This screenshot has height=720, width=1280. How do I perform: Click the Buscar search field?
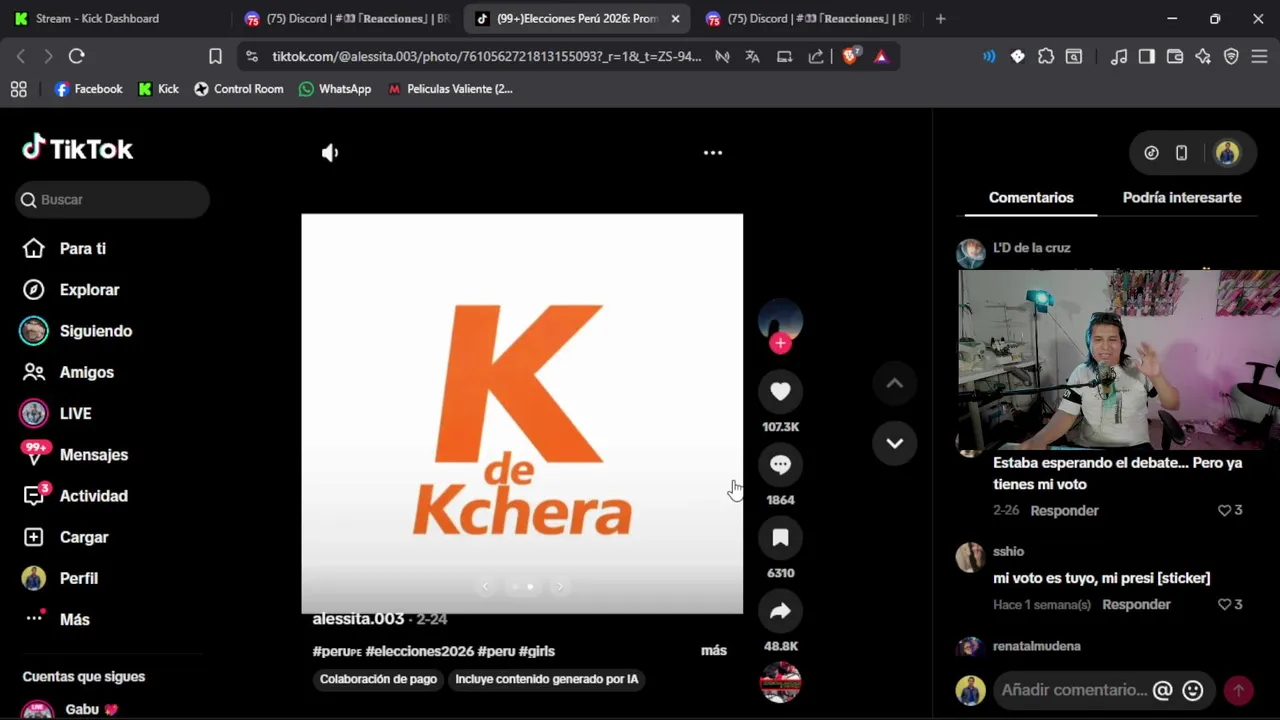[113, 200]
